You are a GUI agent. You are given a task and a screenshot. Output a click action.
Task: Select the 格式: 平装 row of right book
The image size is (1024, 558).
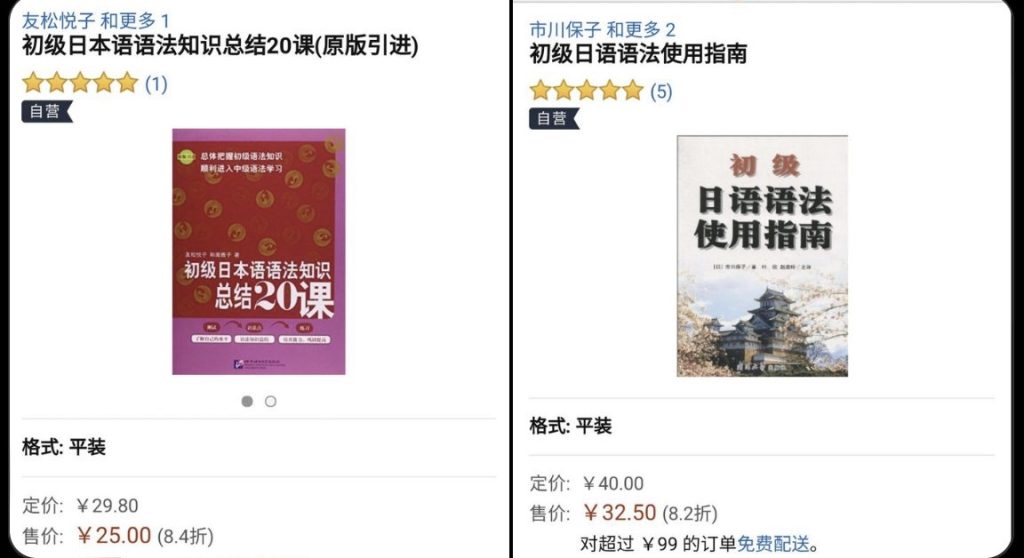coord(762,427)
